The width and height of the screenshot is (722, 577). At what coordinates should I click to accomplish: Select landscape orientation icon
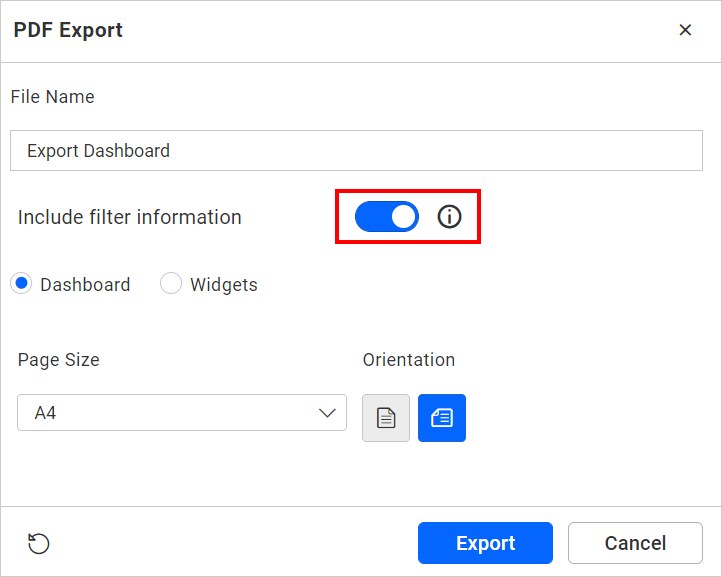pos(442,418)
